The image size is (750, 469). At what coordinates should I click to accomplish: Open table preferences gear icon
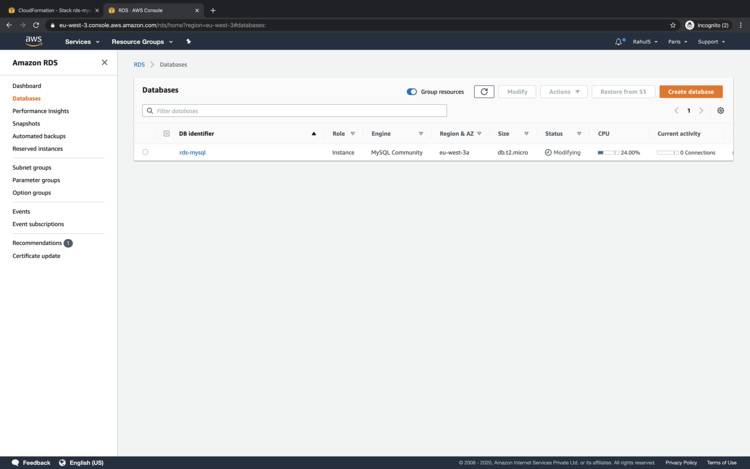(720, 111)
